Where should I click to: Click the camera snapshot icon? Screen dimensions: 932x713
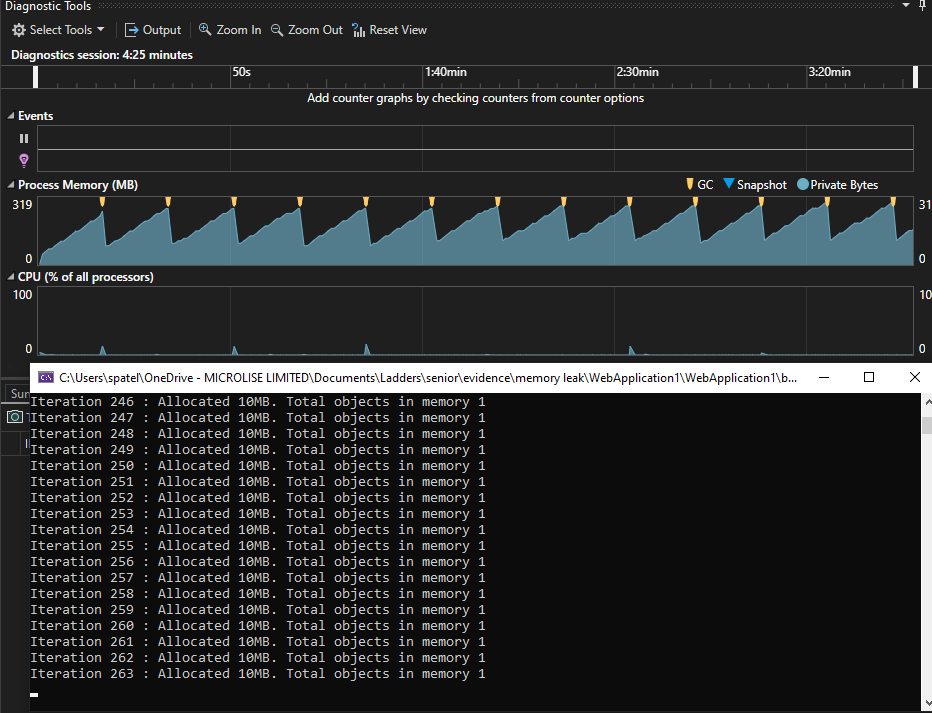[15, 417]
